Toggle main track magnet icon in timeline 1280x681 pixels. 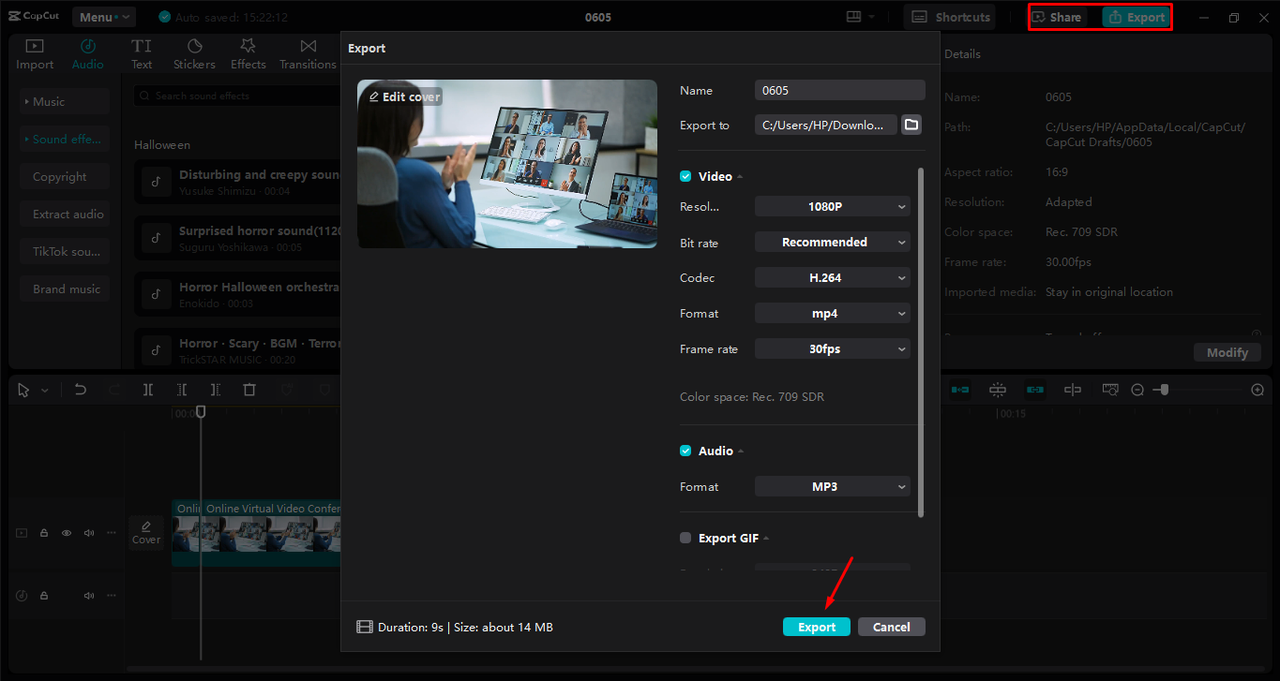point(960,390)
